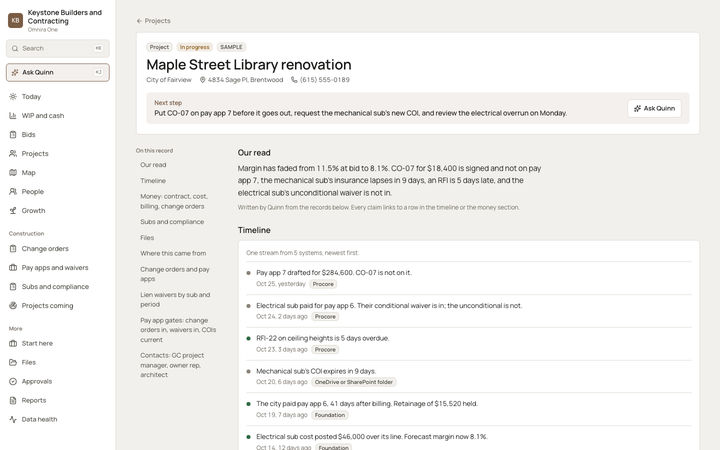Image resolution: width=720 pixels, height=450 pixels.
Task: Click Ask Quinn button in Next step banner
Action: pyautogui.click(x=654, y=108)
